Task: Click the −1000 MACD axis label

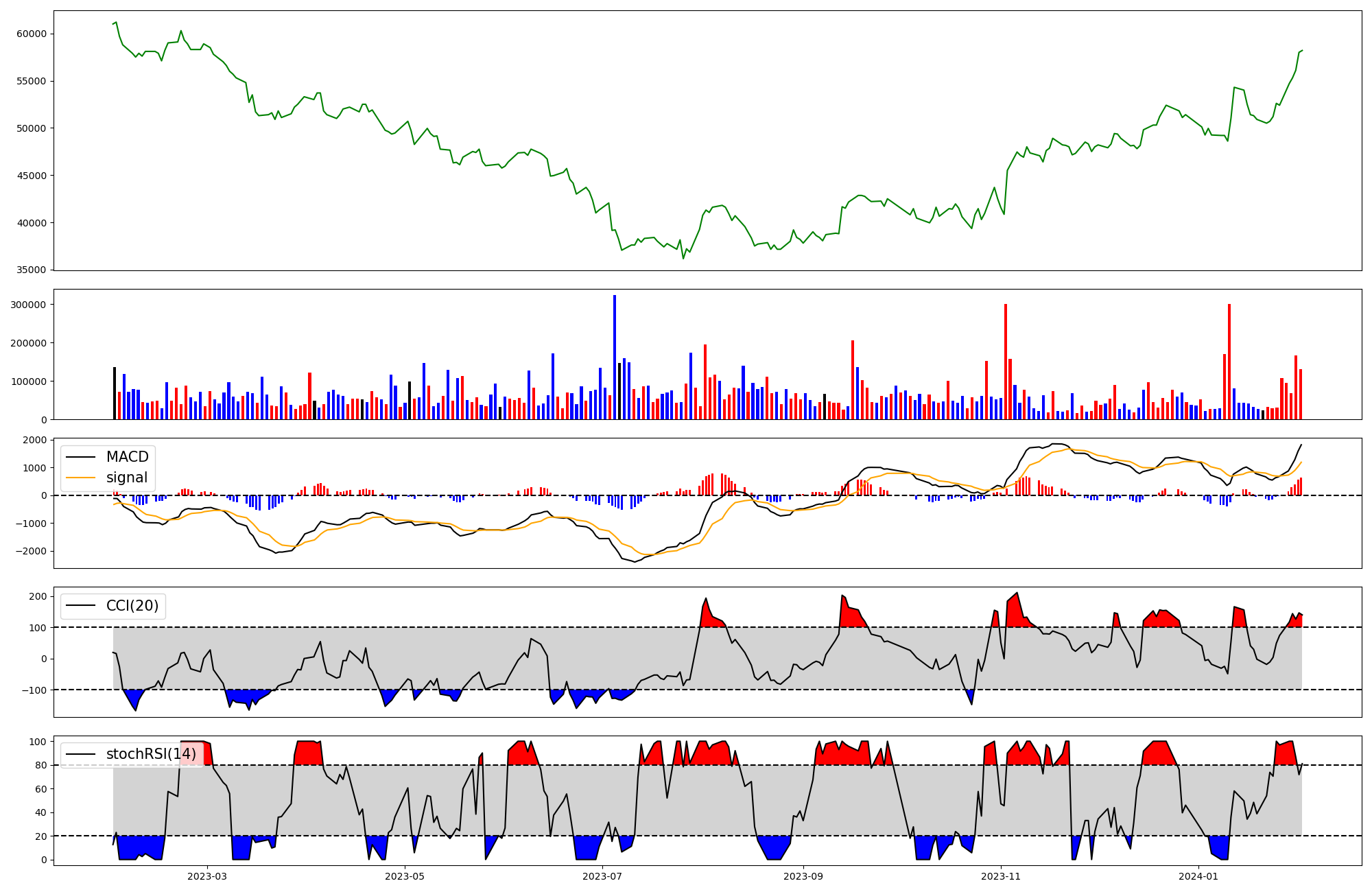Action: click(x=31, y=524)
